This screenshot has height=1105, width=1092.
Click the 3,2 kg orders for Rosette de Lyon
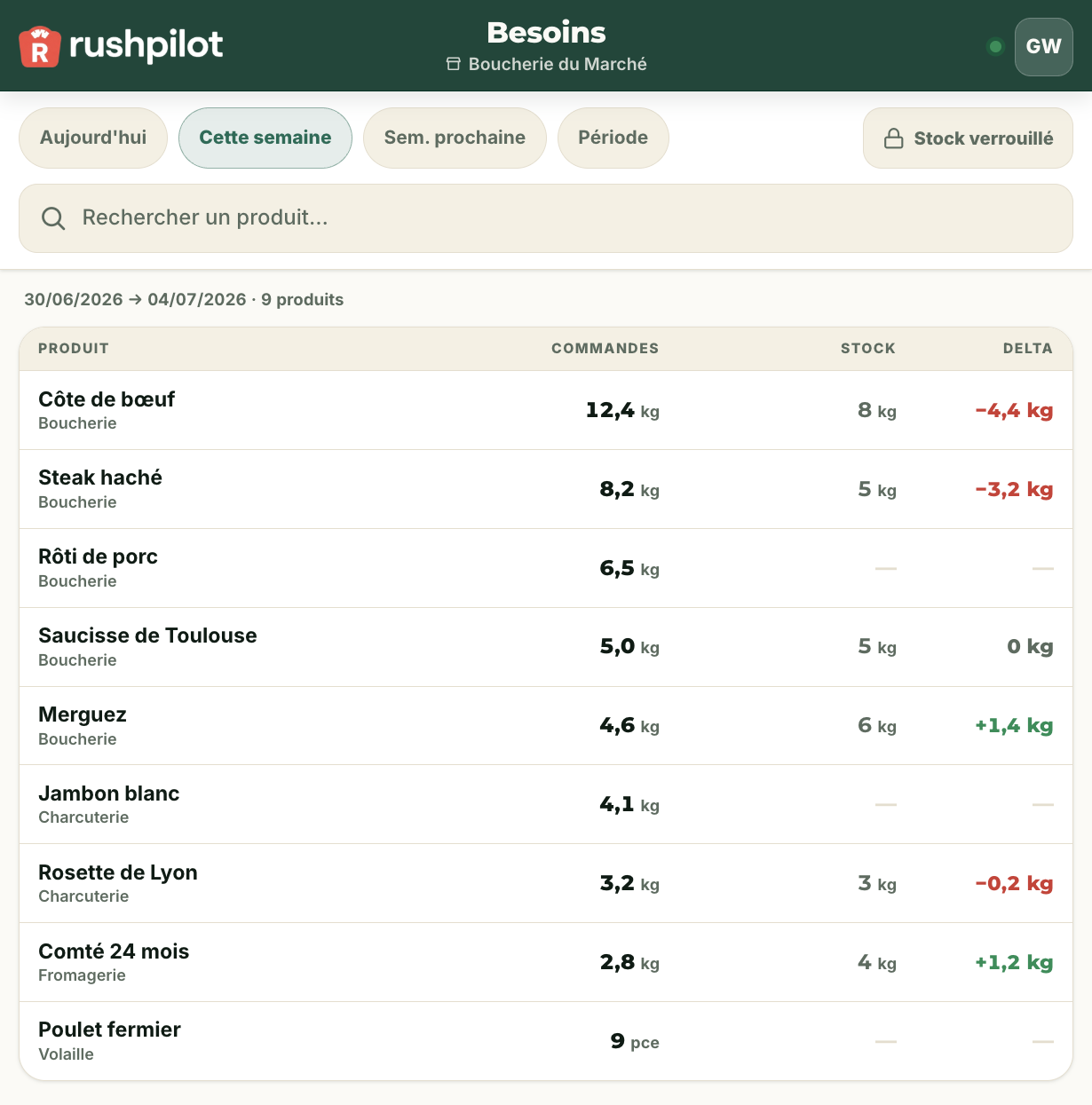point(629,884)
